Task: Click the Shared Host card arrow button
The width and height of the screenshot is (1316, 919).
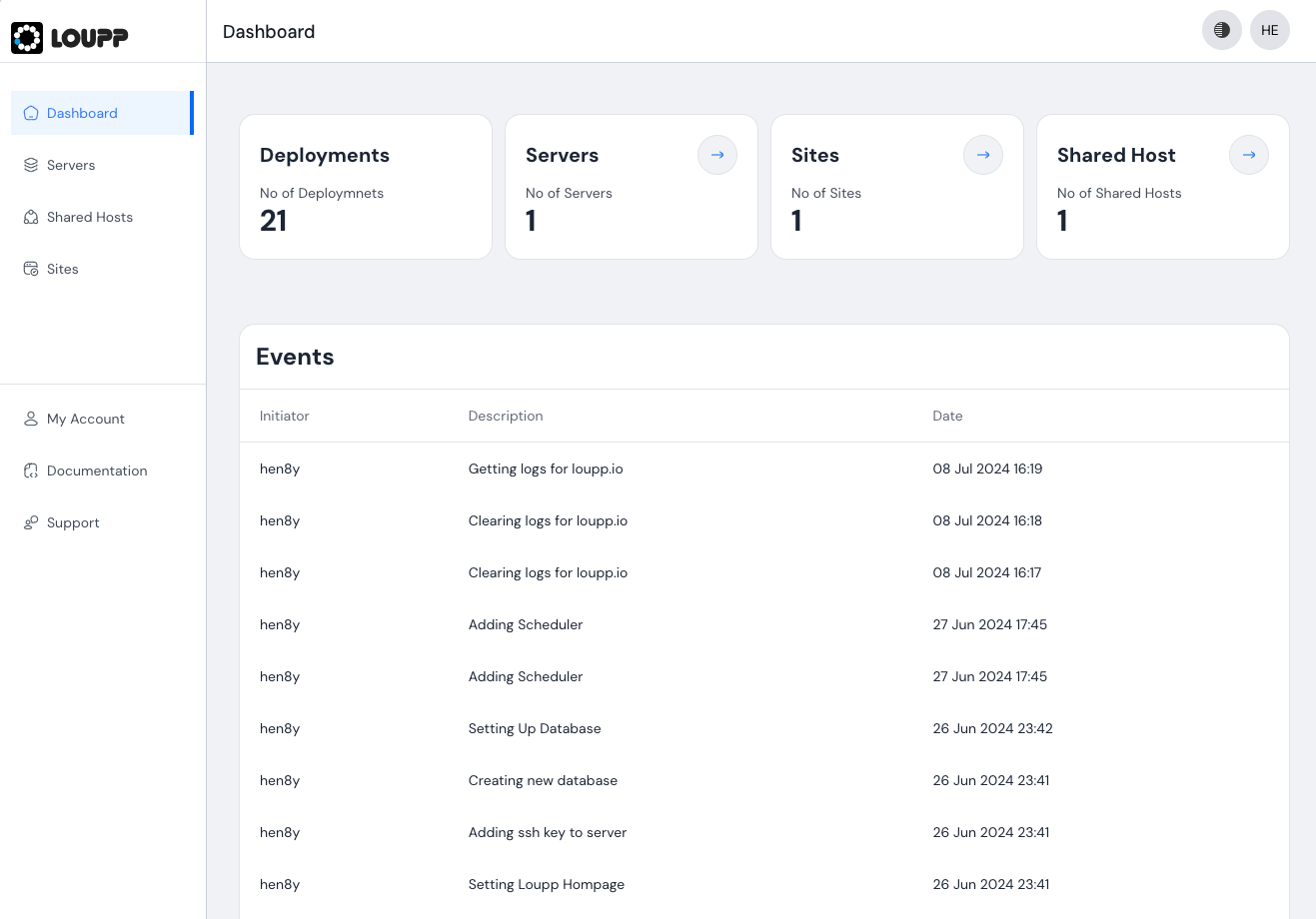Action: (1248, 155)
